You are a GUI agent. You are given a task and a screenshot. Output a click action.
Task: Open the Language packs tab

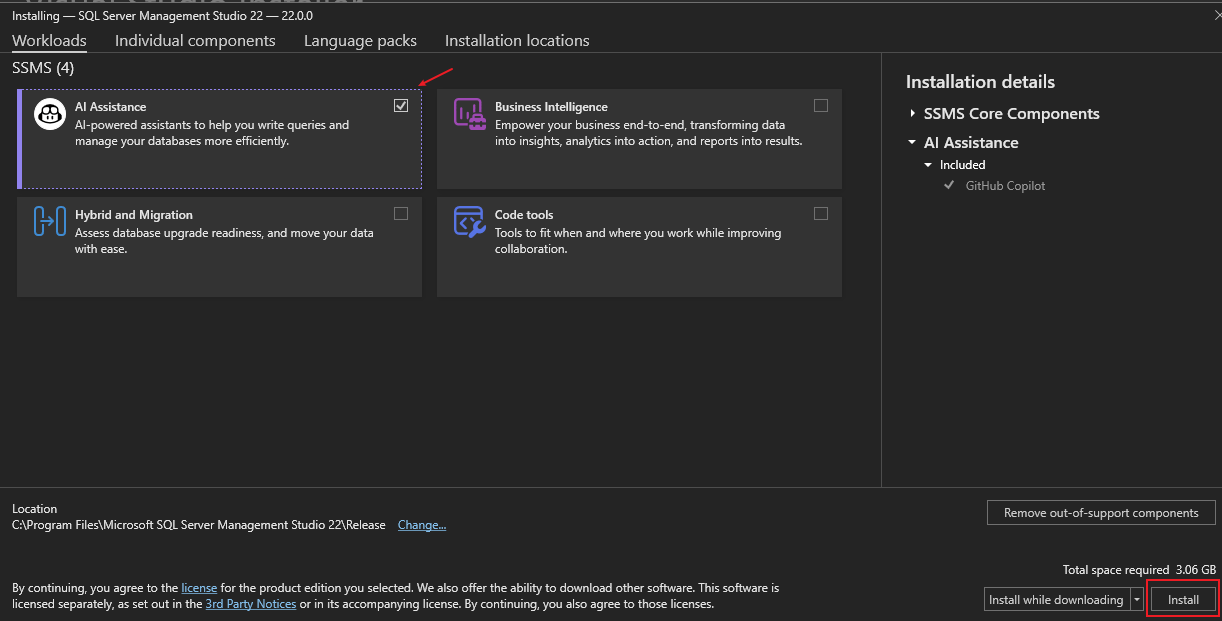[x=360, y=41]
